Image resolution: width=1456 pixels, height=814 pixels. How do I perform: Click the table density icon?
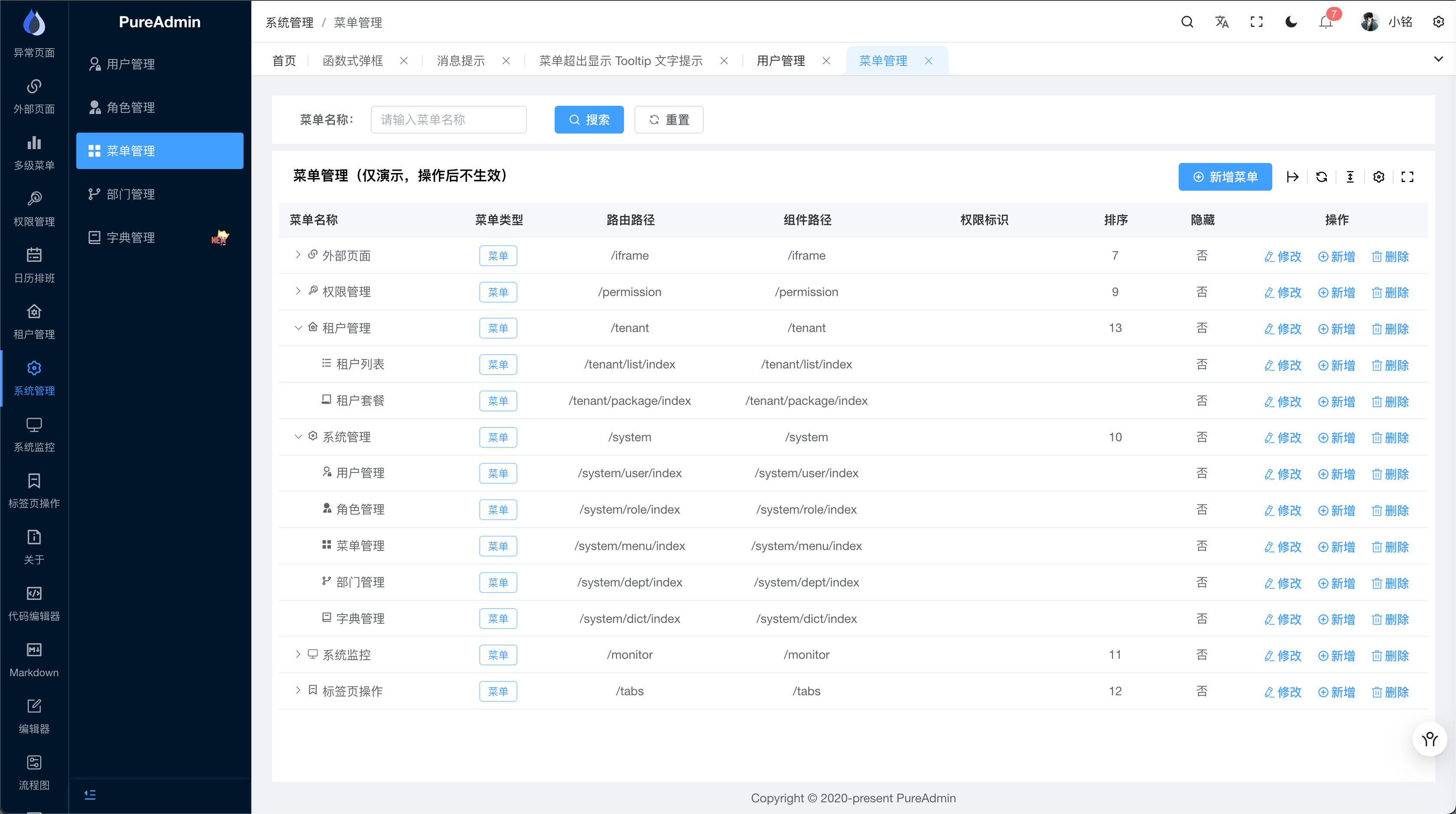pos(1350,177)
